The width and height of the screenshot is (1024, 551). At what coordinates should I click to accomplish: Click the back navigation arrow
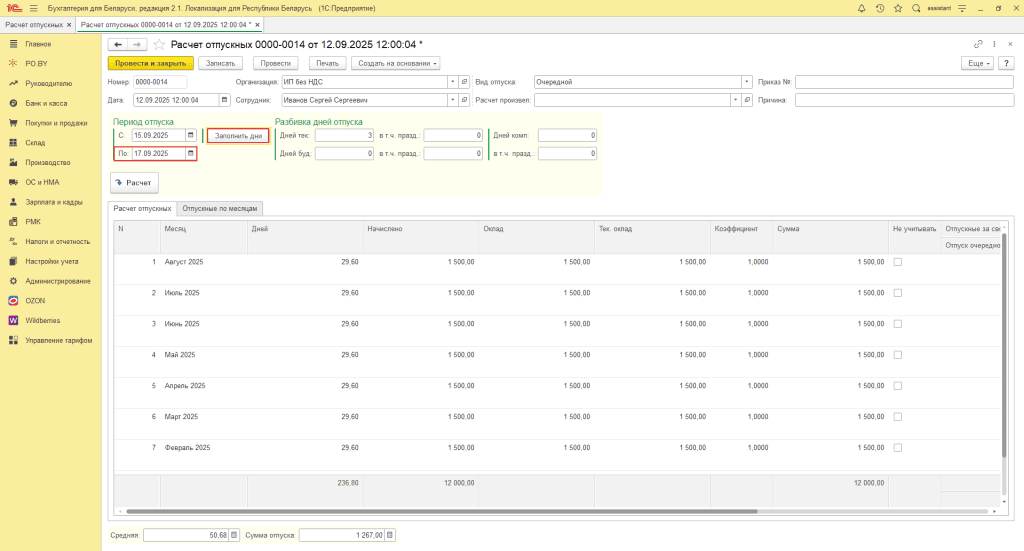117,44
